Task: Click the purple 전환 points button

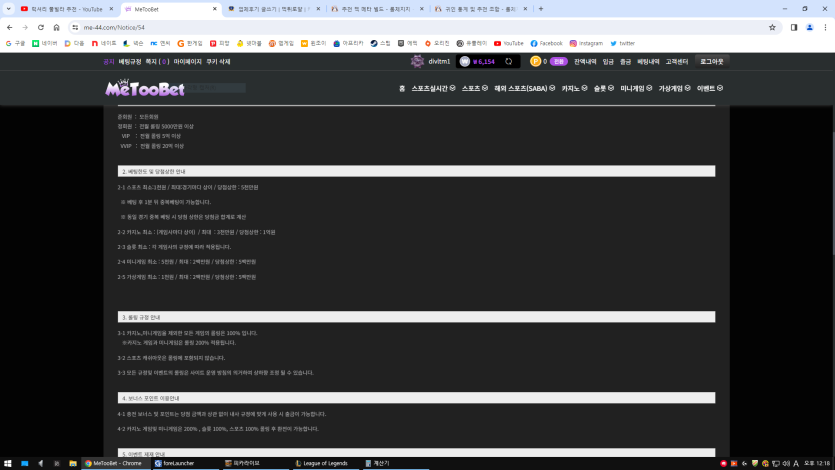Action: tap(560, 61)
